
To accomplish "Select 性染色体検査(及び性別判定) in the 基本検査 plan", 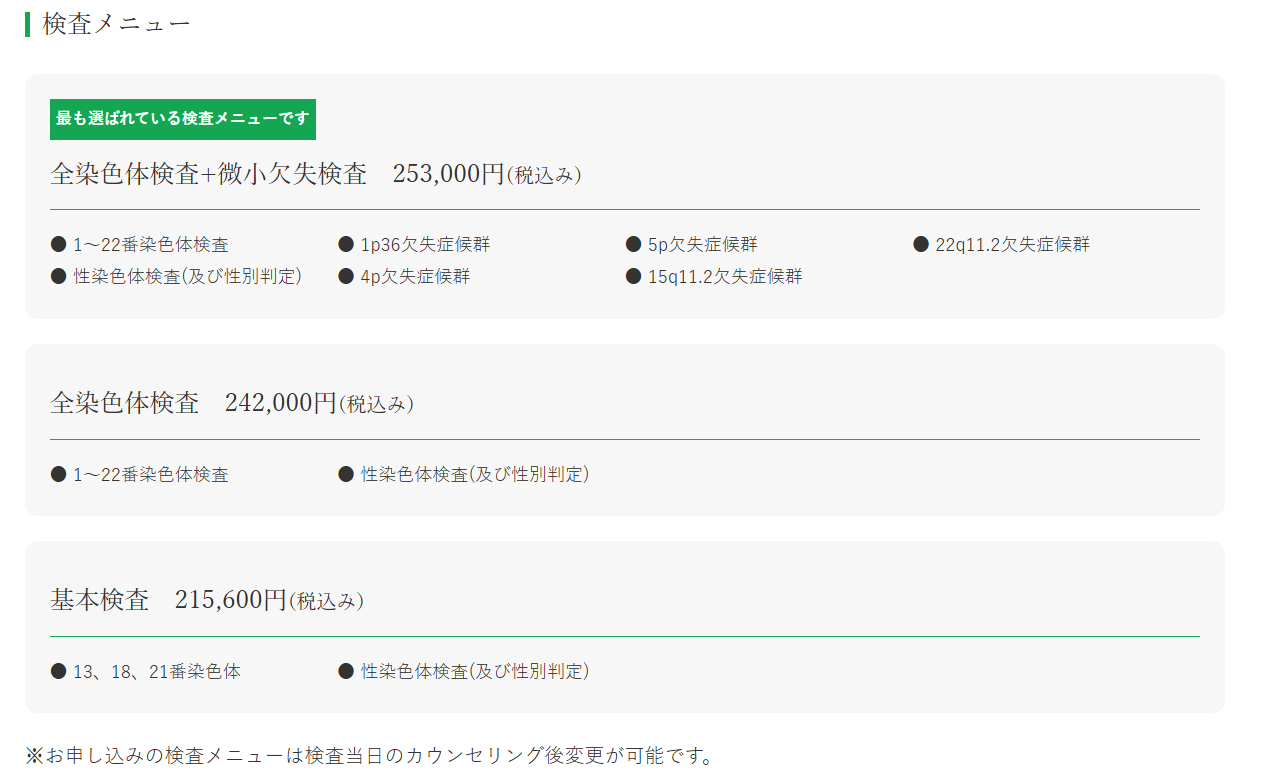I will pyautogui.click(x=475, y=672).
